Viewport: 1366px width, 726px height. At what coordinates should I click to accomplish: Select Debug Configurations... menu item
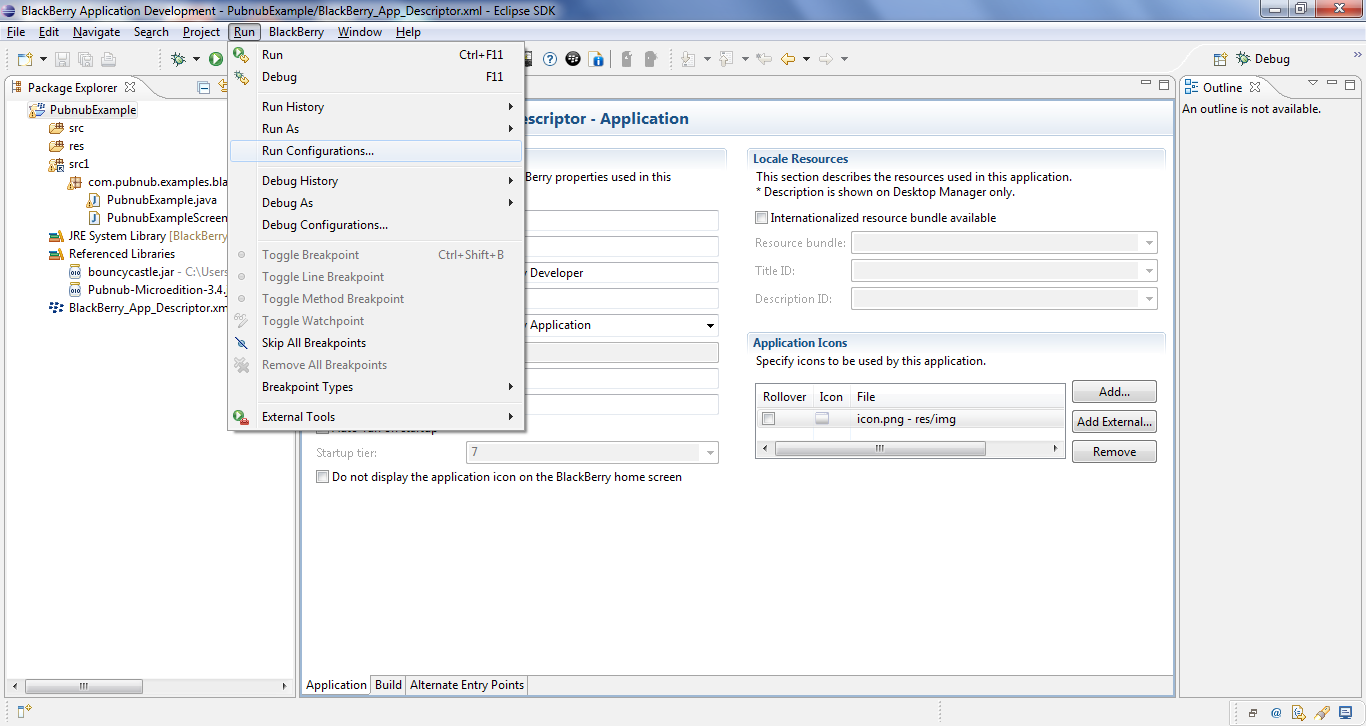pyautogui.click(x=375, y=225)
